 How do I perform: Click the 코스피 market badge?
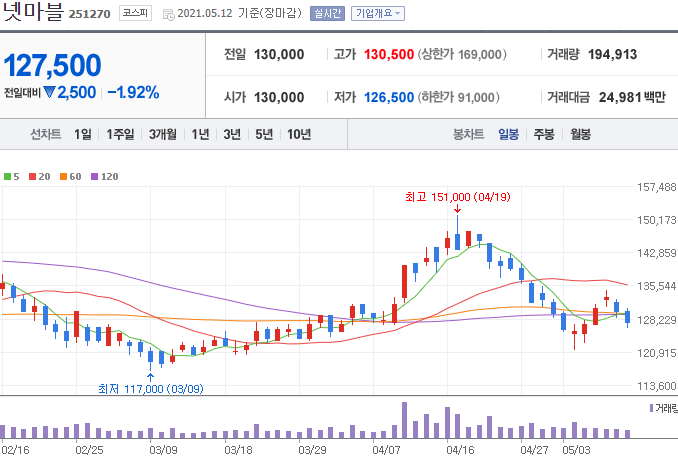(135, 13)
